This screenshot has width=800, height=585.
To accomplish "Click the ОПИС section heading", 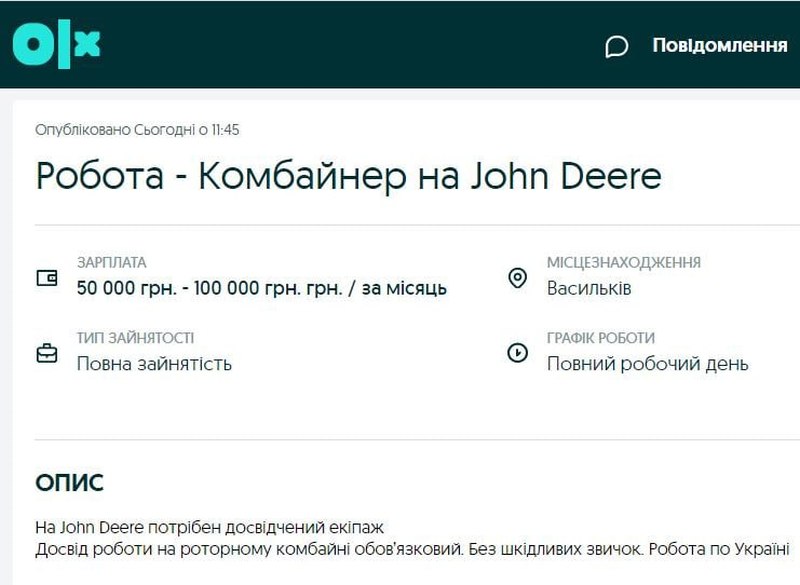I will click(x=69, y=484).
